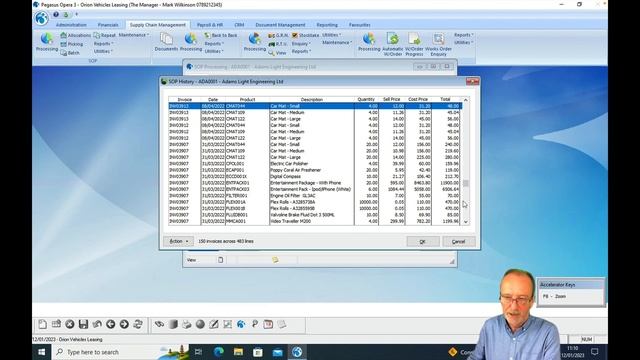The width and height of the screenshot is (640, 360).
Task: Open Works Order Enquiry
Action: point(438,44)
